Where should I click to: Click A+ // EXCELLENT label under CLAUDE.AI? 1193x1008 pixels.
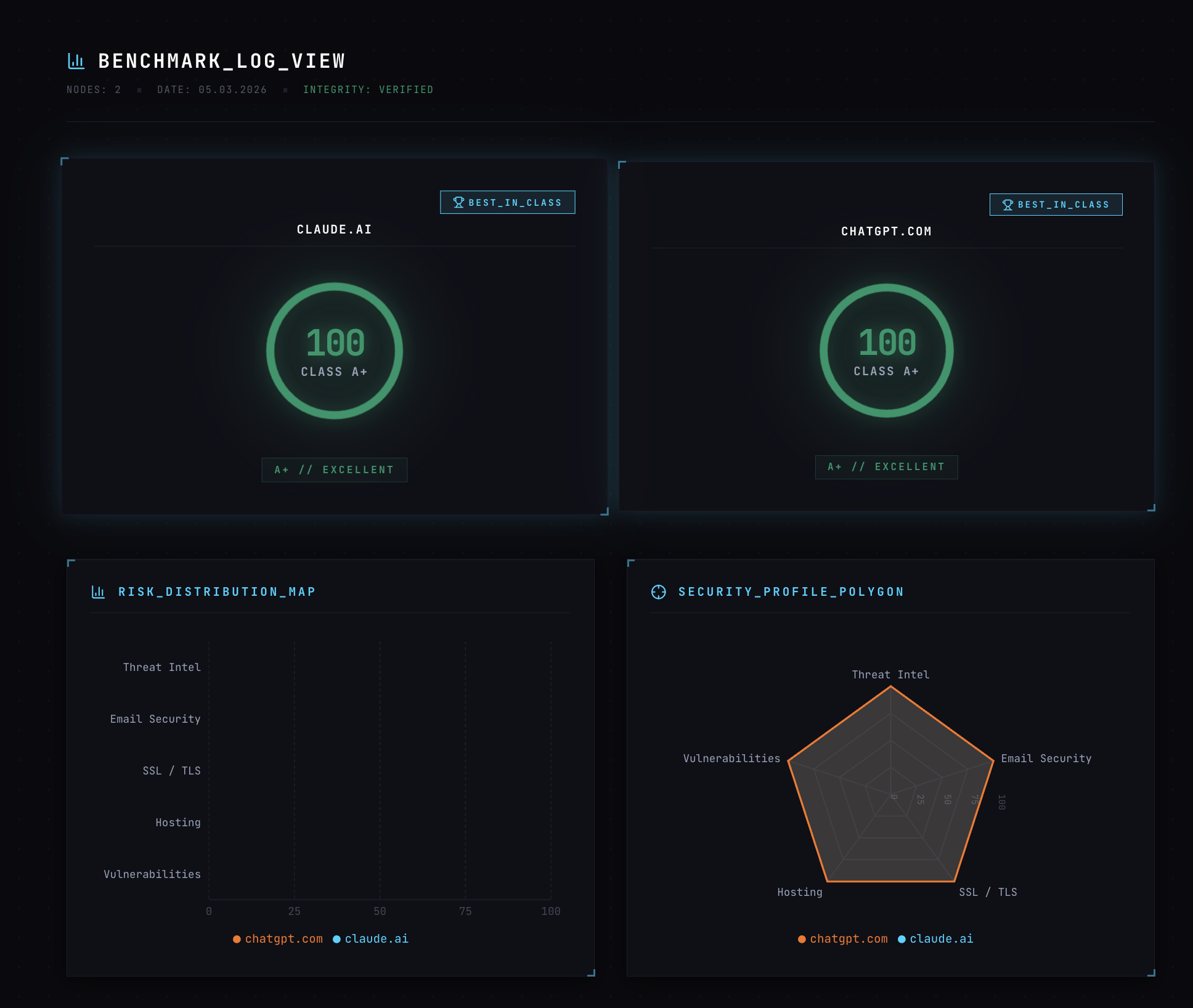click(334, 470)
